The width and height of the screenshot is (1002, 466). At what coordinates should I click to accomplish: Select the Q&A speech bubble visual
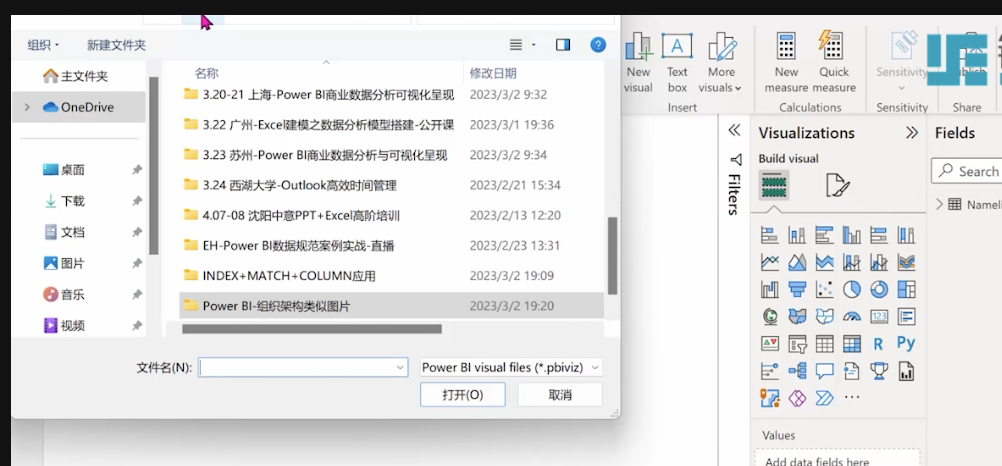click(x=824, y=371)
